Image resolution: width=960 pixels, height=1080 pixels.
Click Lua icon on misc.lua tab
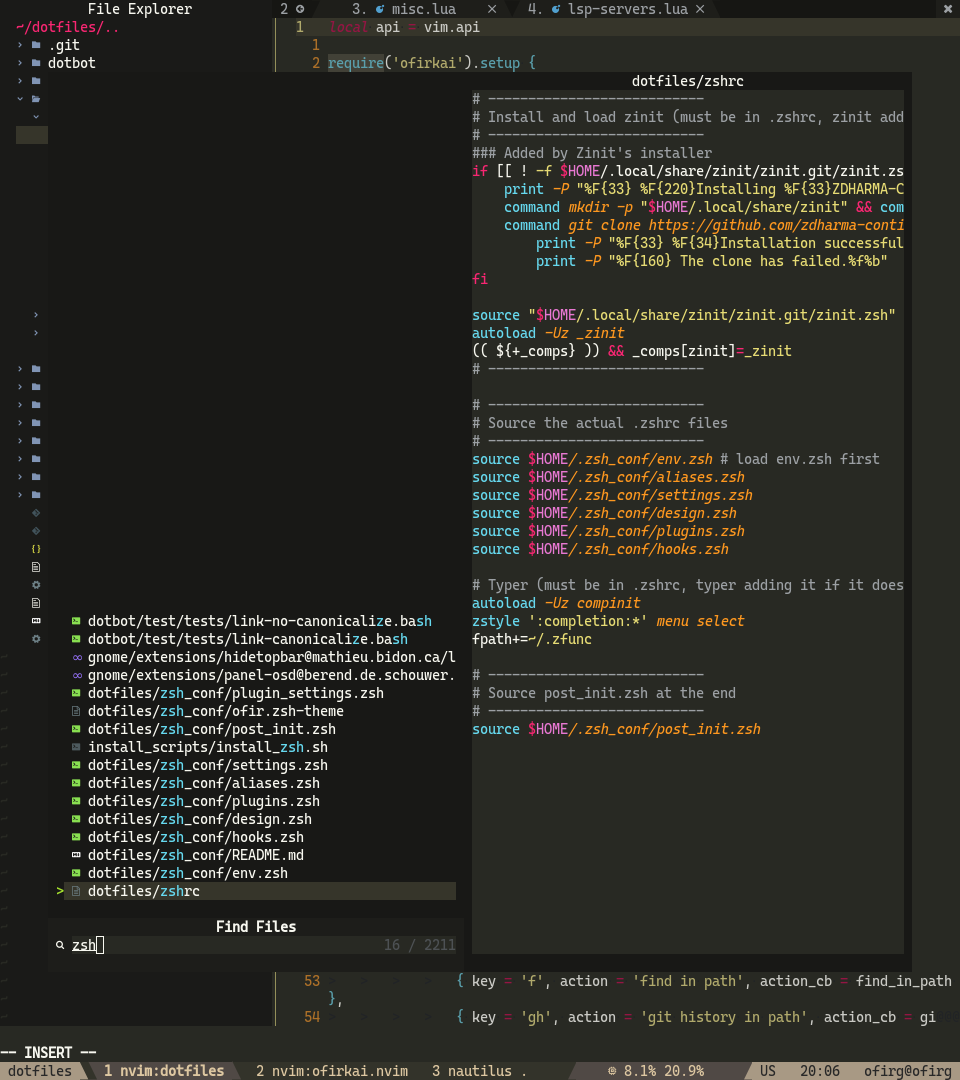380,9
